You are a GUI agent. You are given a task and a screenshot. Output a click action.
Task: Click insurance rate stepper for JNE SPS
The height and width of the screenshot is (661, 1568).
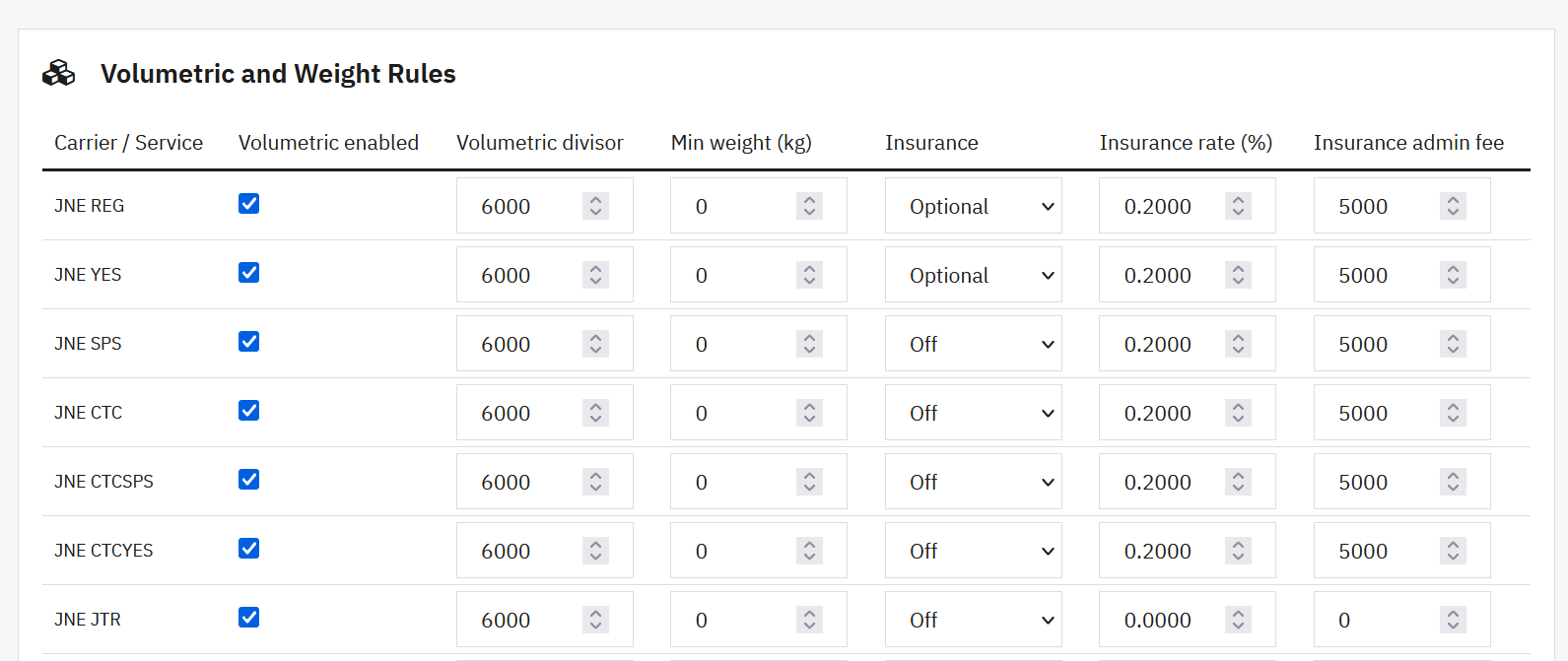(x=1238, y=344)
